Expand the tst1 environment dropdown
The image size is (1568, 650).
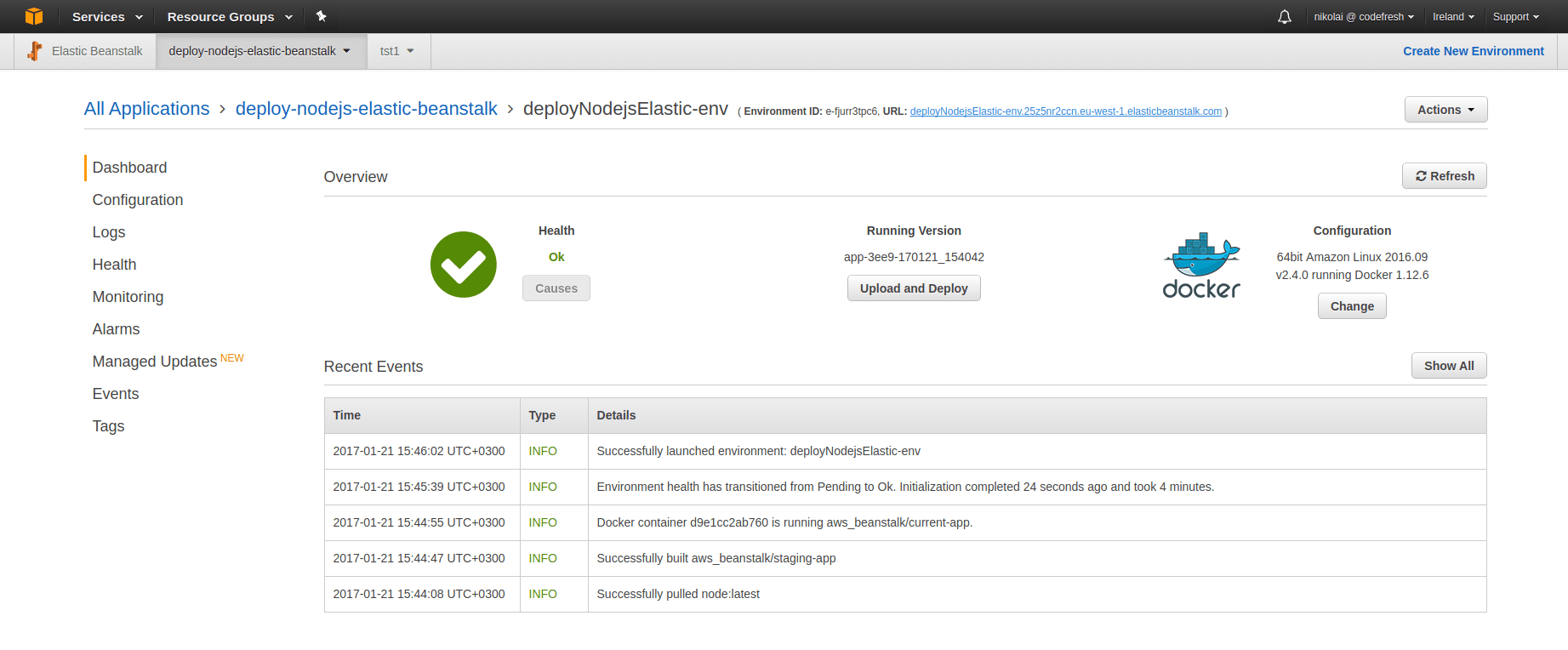397,51
